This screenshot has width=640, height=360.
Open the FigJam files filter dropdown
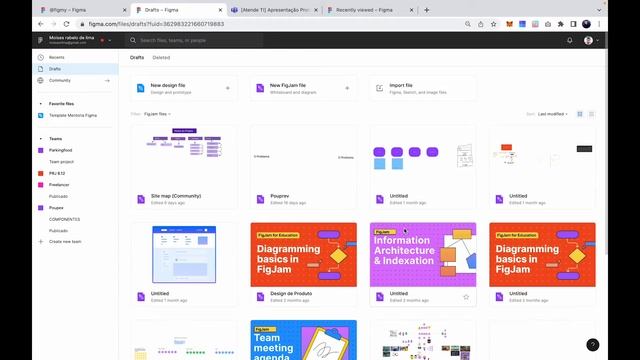tap(157, 114)
